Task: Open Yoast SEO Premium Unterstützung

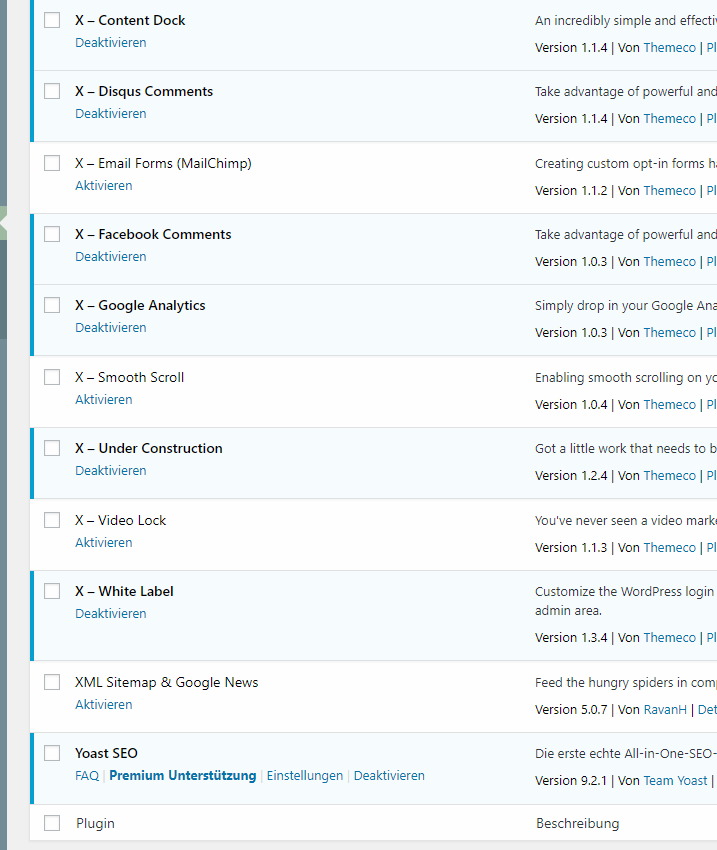Action: (x=182, y=776)
